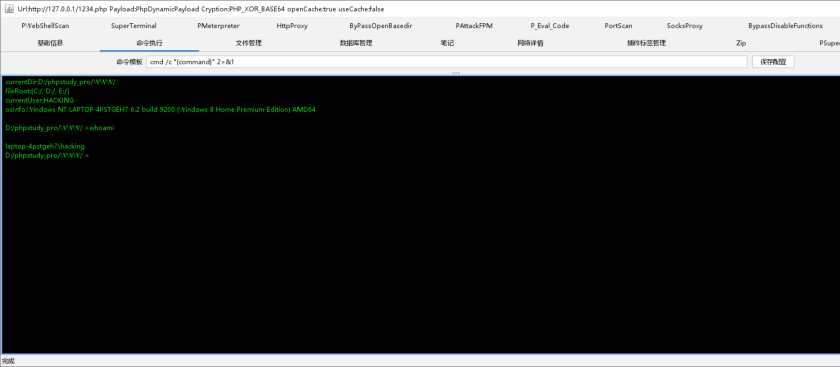Click the split-pane divider dots handle
Screen dimensions: 840x367
tap(456, 73)
